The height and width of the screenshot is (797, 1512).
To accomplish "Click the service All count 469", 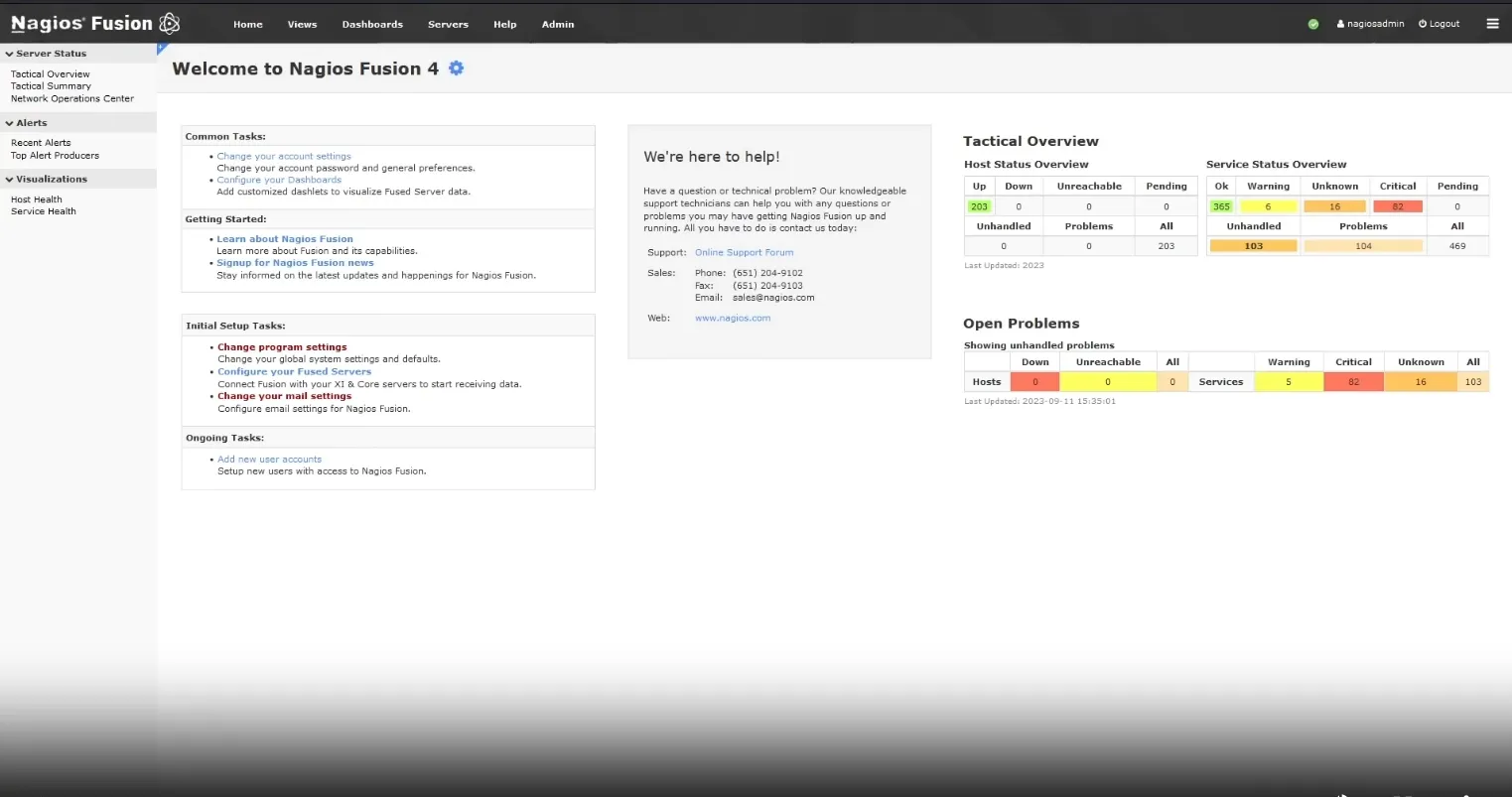I will click(1457, 246).
